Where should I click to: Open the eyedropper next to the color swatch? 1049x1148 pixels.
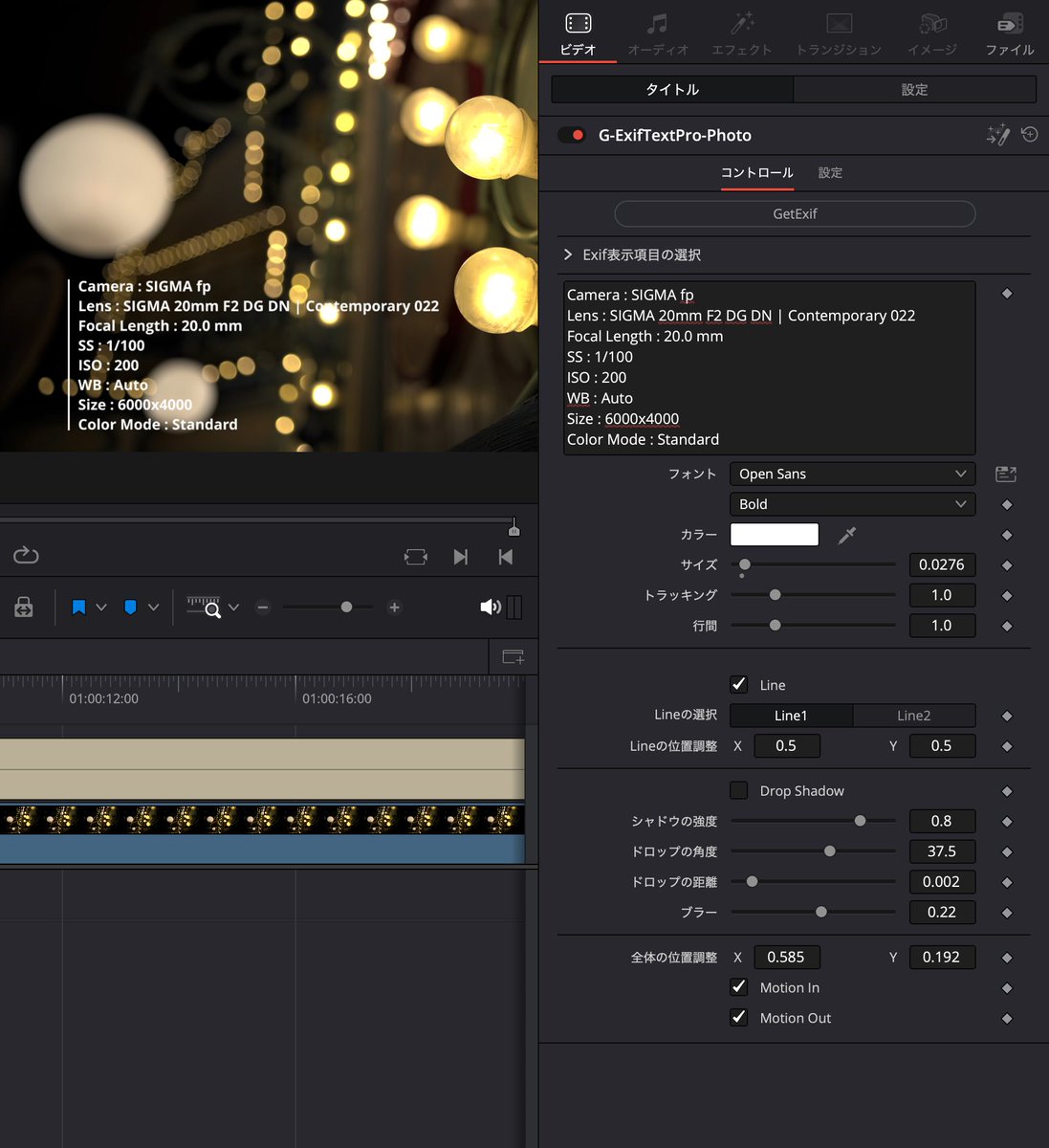(845, 535)
